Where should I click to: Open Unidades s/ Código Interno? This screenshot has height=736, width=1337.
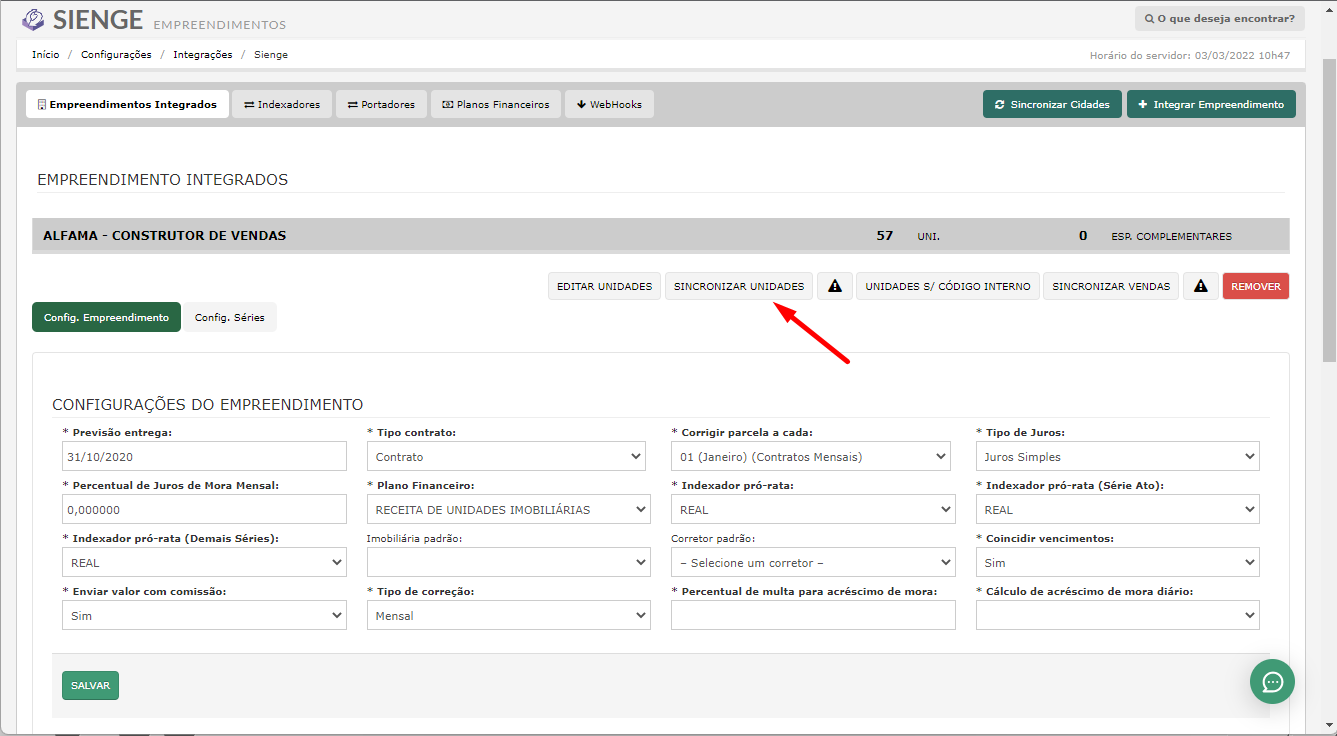coord(948,286)
